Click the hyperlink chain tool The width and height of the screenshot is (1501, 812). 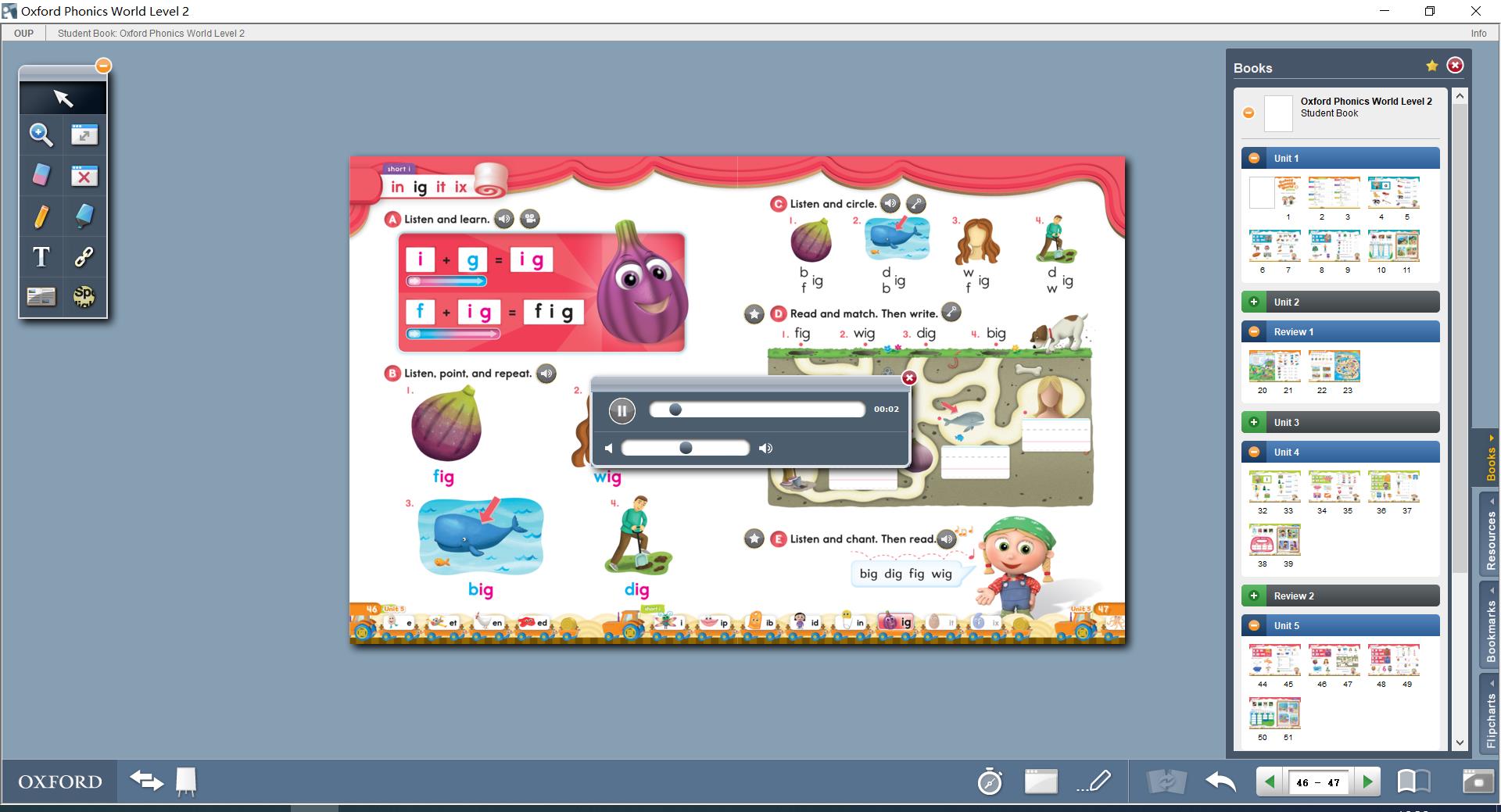pos(84,257)
